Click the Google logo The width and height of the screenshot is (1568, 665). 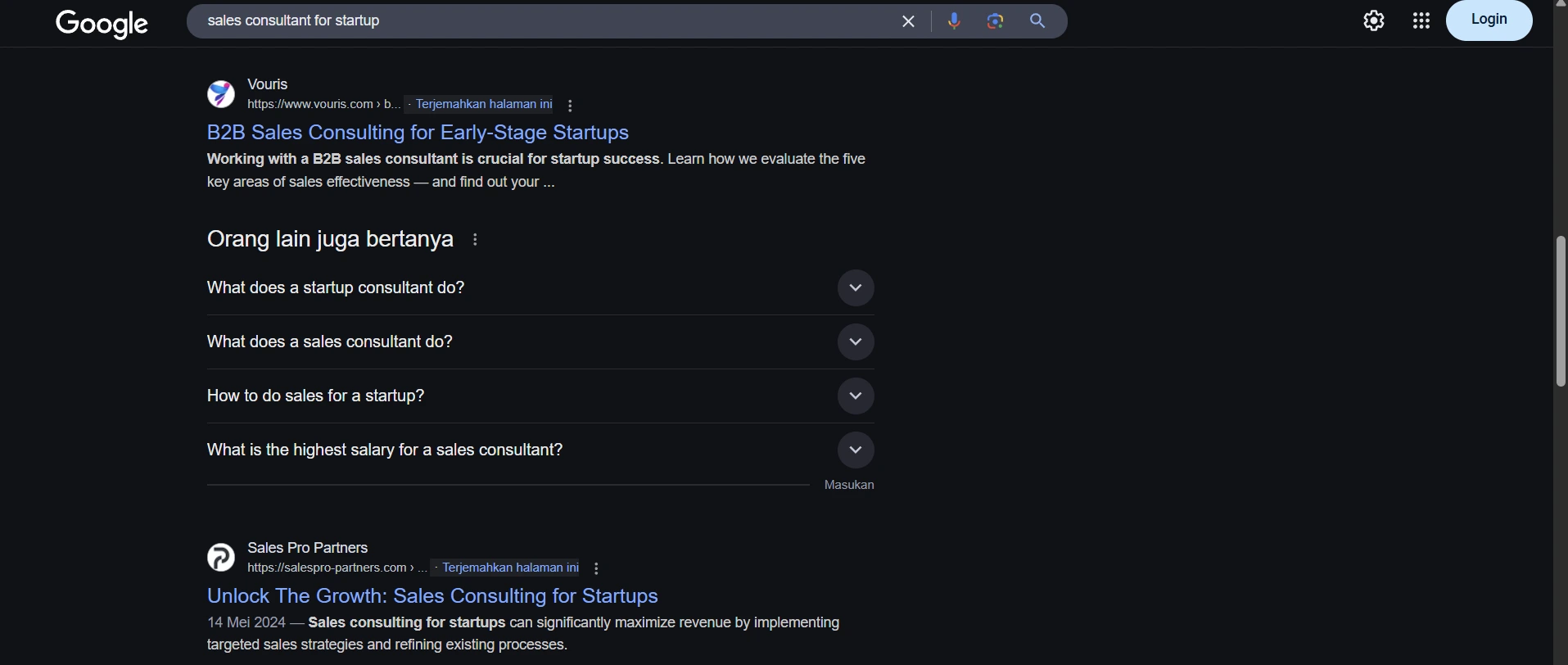[102, 24]
